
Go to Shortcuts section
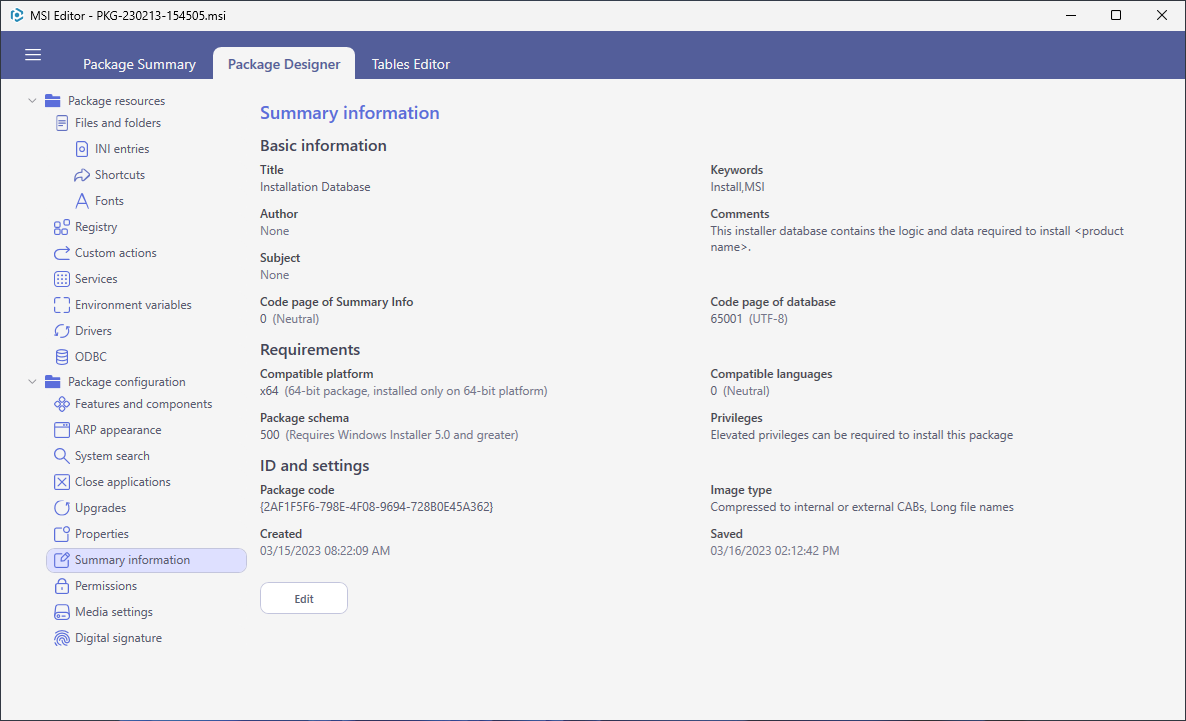pyautogui.click(x=120, y=175)
